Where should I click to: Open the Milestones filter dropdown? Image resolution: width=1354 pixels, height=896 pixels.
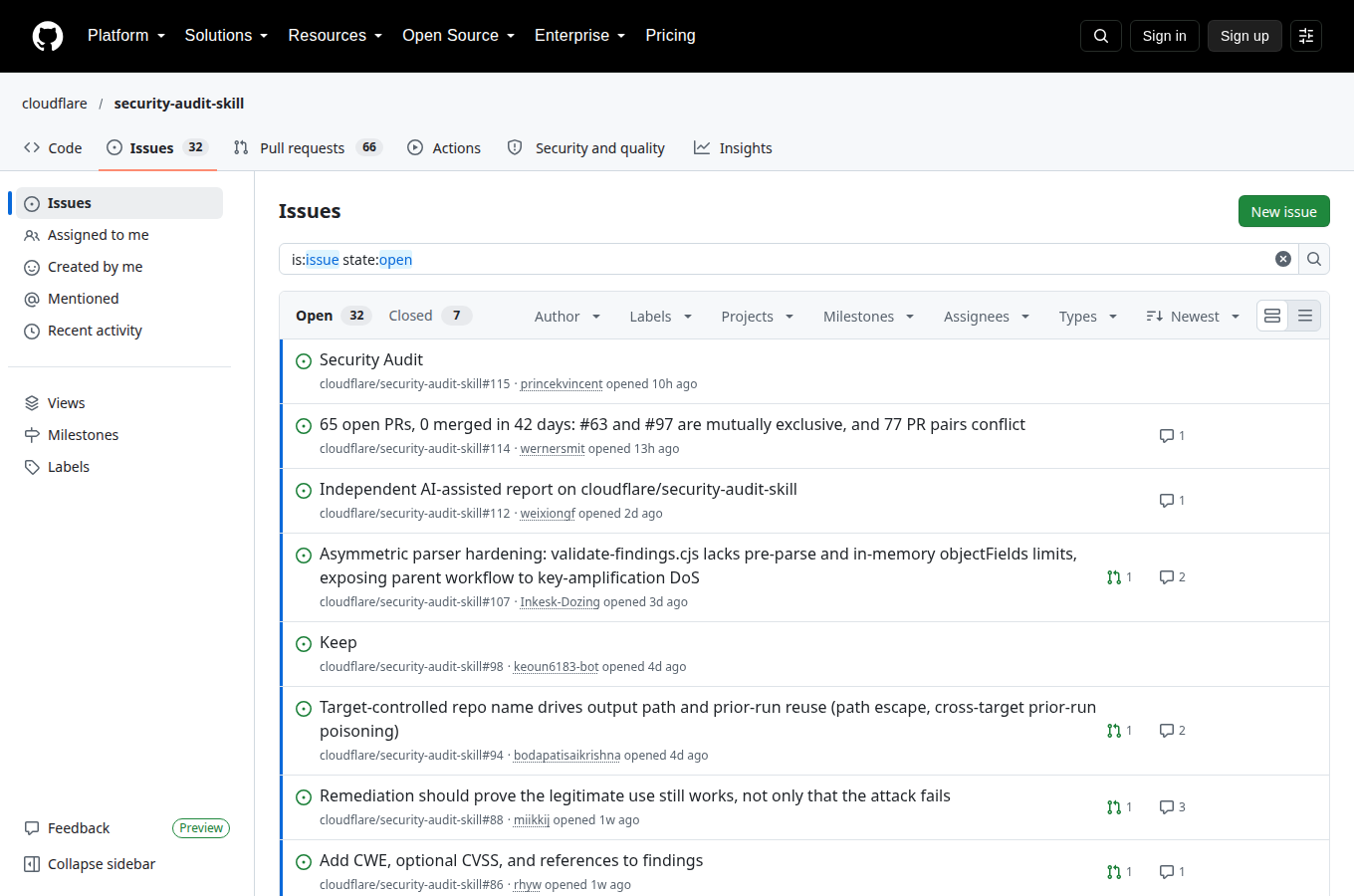(x=868, y=317)
